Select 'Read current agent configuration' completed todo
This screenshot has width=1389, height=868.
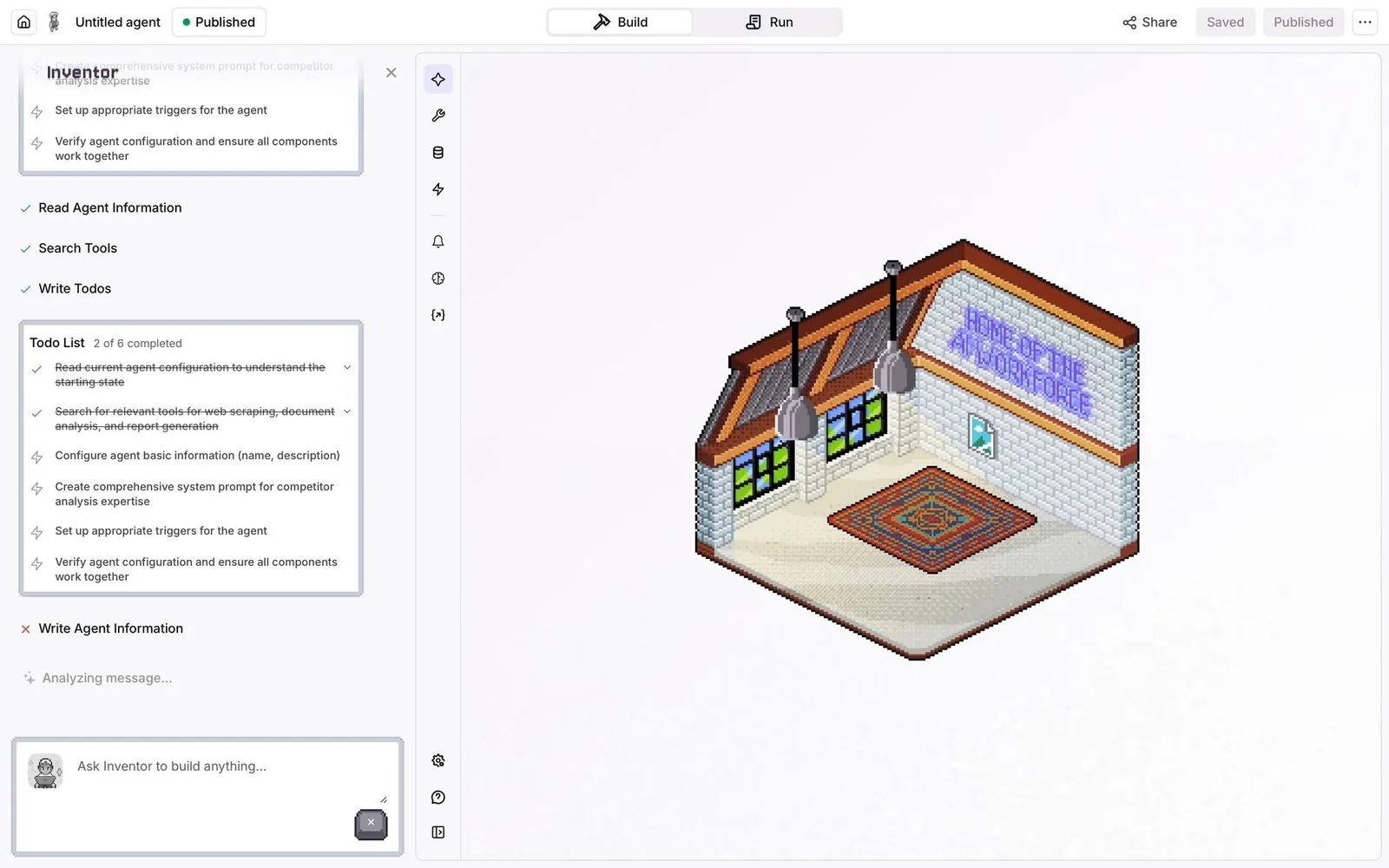tap(190, 375)
